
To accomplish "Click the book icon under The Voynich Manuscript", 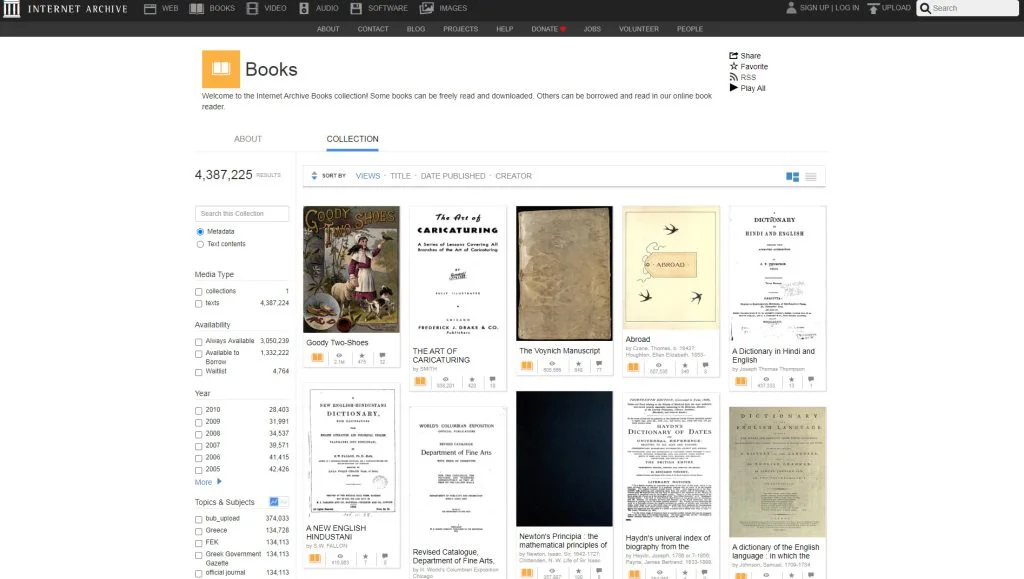I will pos(527,366).
